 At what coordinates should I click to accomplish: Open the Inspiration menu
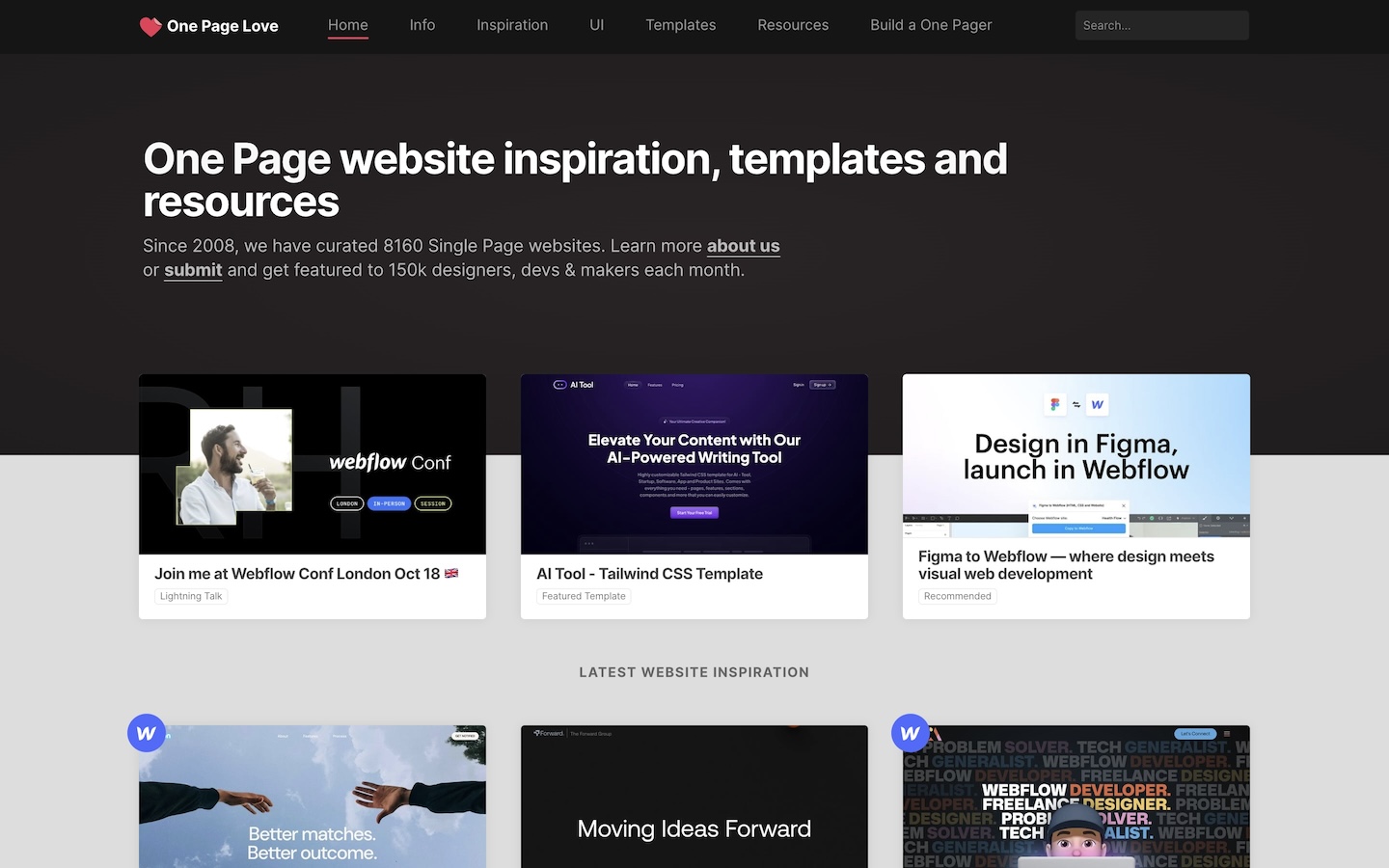[x=512, y=25]
